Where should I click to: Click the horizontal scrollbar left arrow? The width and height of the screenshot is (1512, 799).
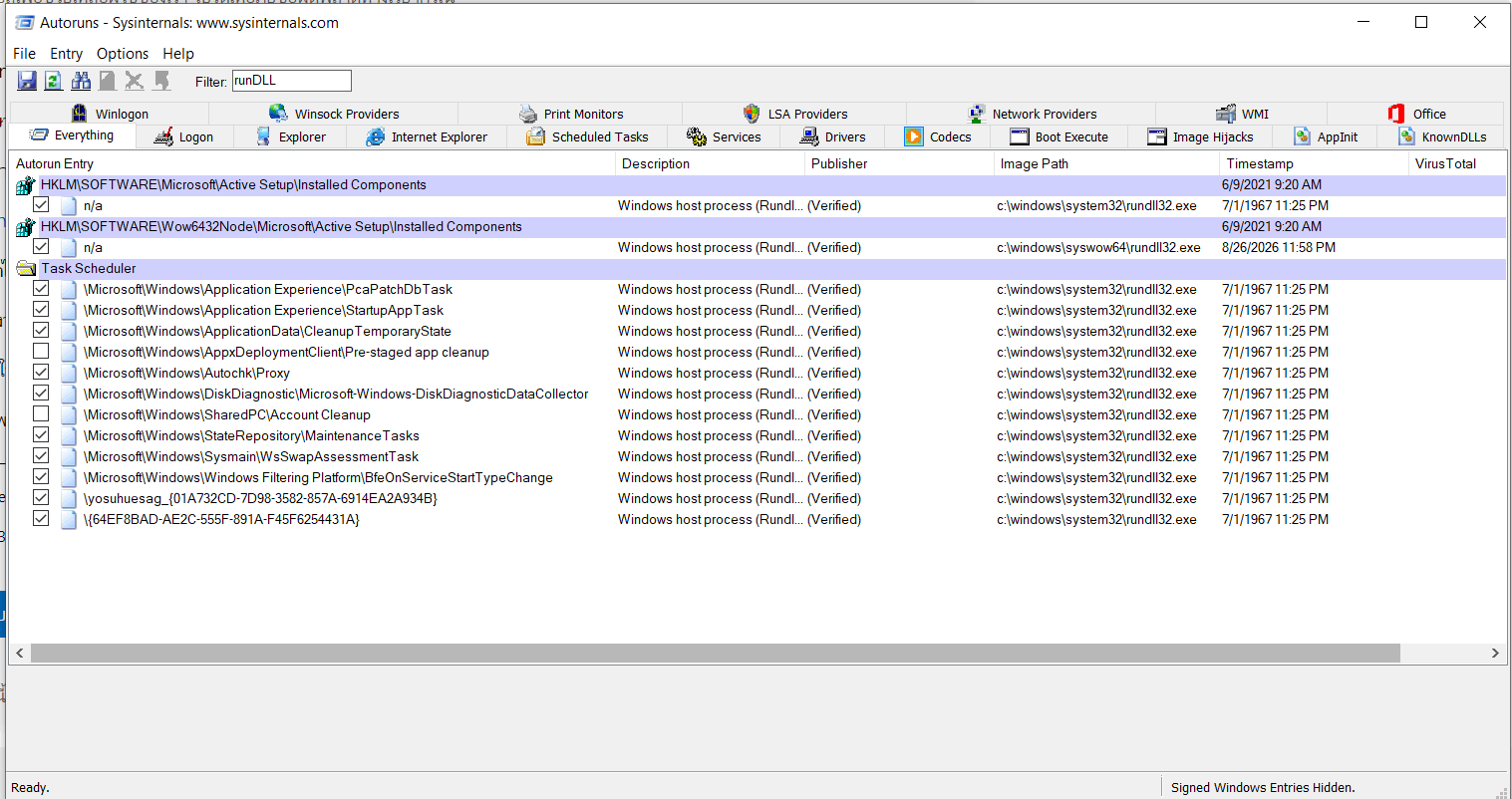(x=20, y=654)
